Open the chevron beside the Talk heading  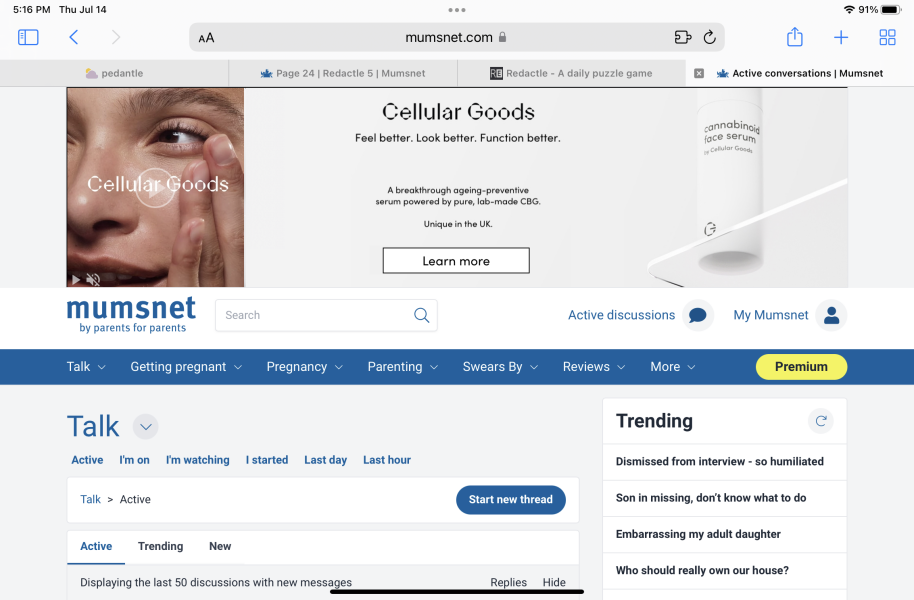(x=146, y=427)
